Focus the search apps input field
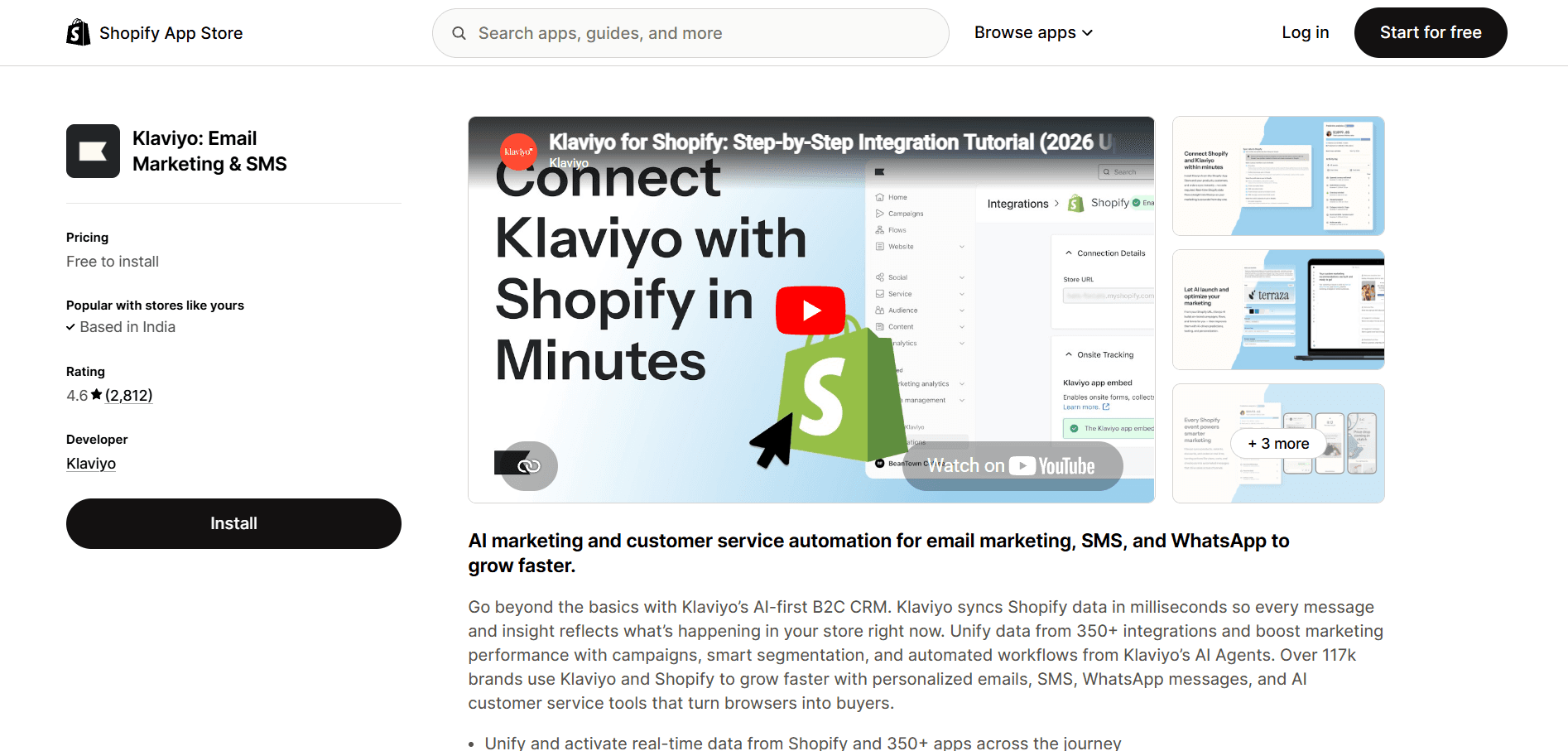The height and width of the screenshot is (751, 1568). (x=690, y=33)
